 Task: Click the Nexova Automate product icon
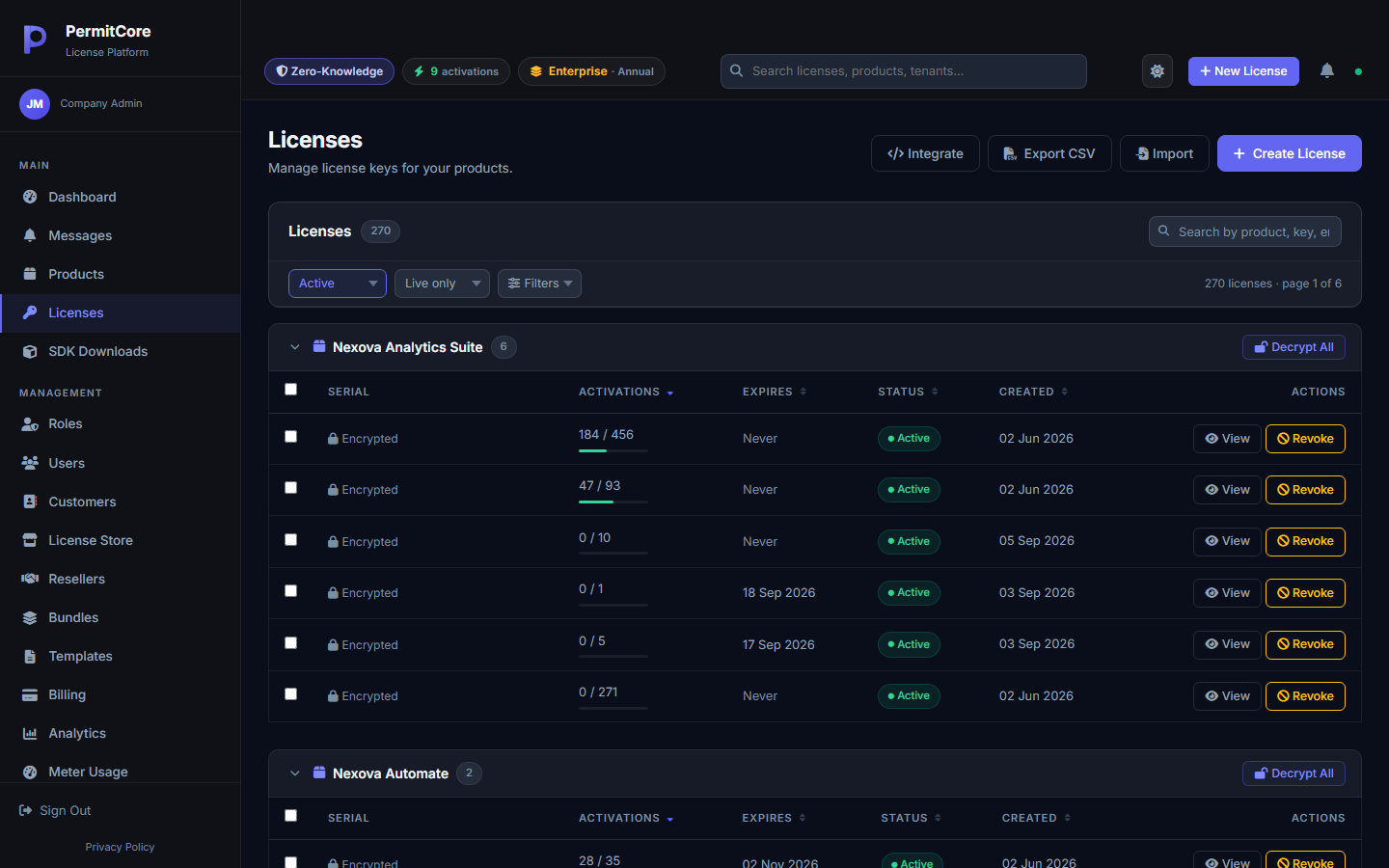point(319,773)
